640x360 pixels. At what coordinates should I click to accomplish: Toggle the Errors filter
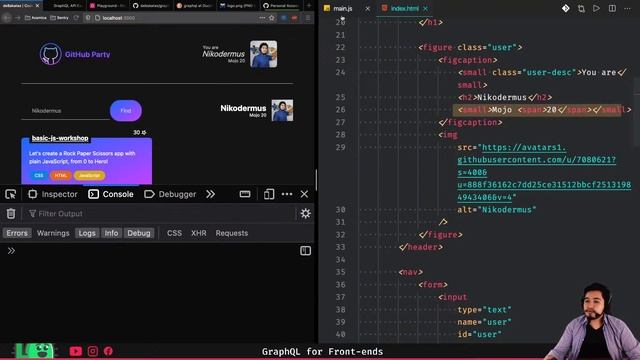point(17,233)
